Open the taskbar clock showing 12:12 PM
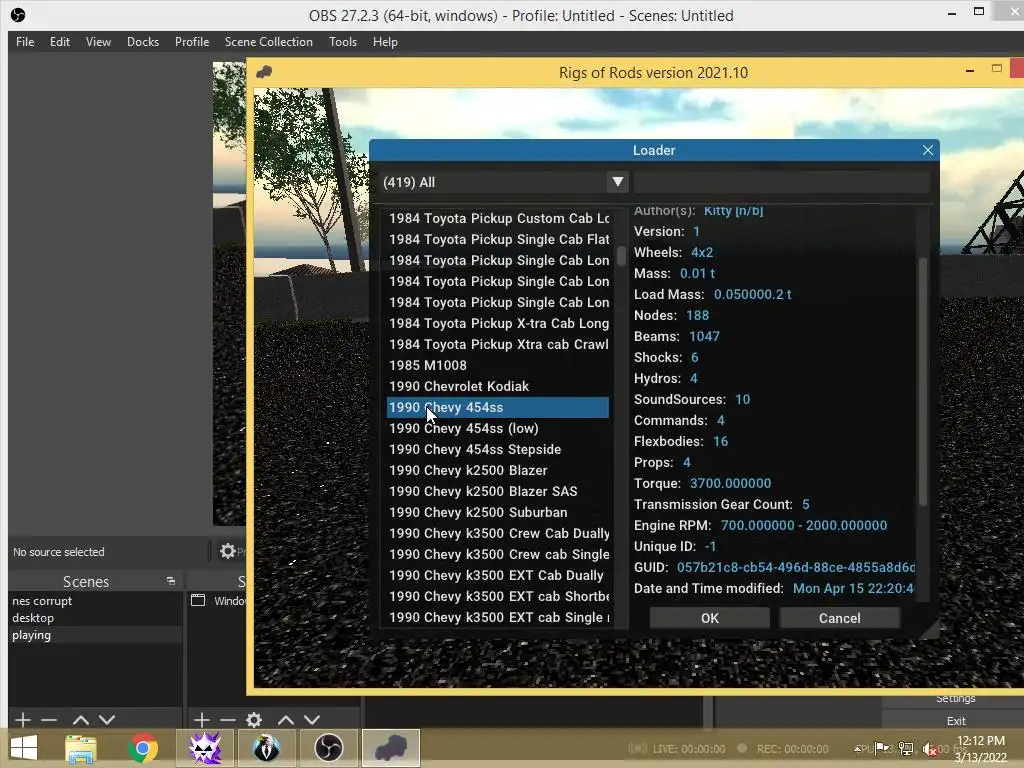 point(981,749)
